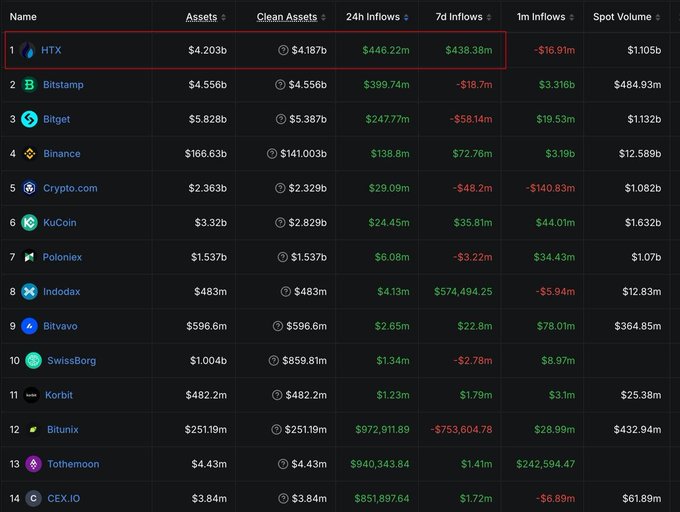Viewport: 680px width, 512px height.
Task: Click the Korbit logo icon
Action: [31, 395]
